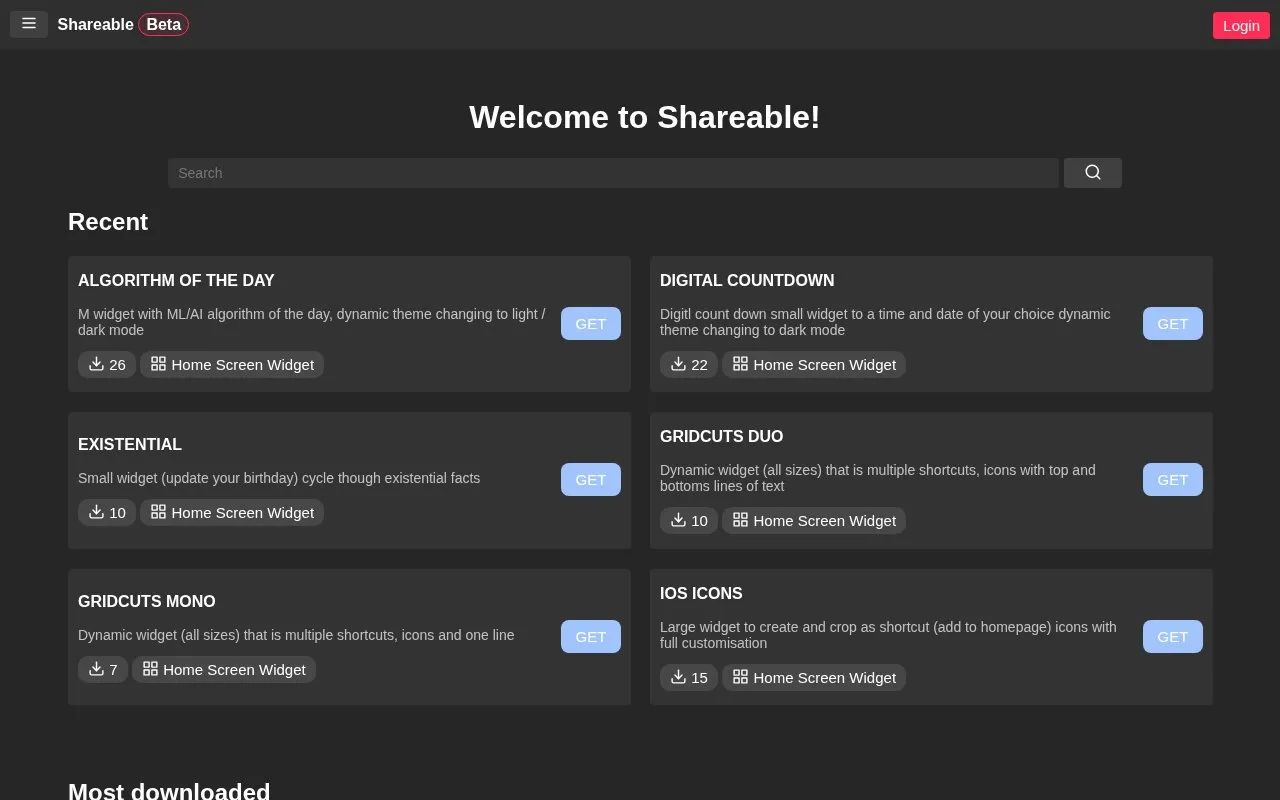
Task: Get the Gridcuts Duo widget
Action: pos(1173,480)
